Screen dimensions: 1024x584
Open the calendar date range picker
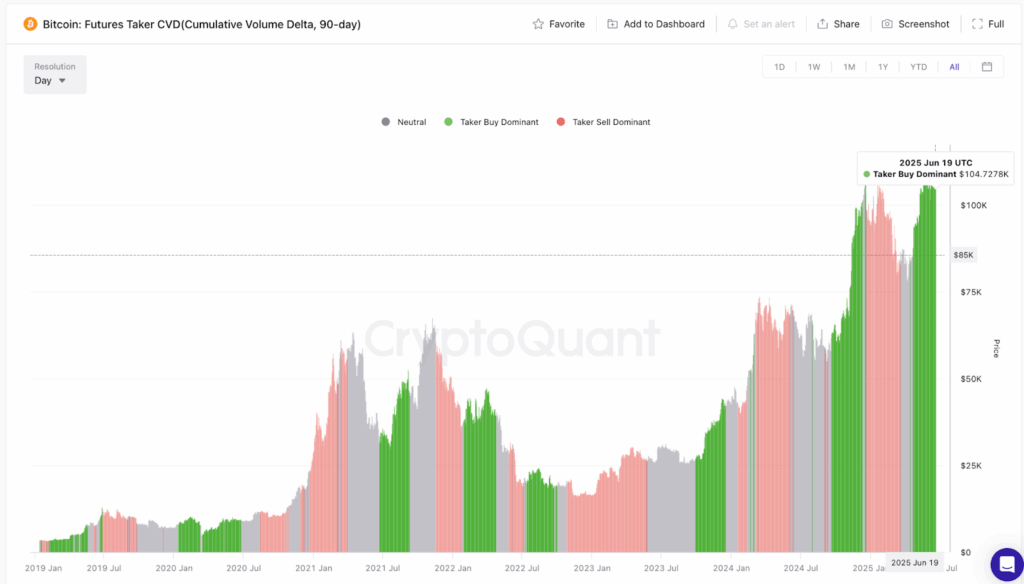(x=987, y=67)
